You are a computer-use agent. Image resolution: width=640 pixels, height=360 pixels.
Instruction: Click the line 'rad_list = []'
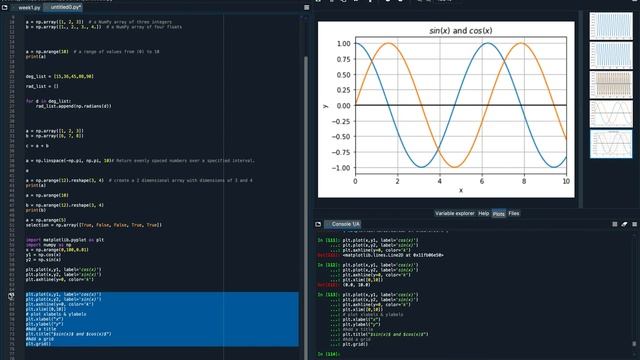point(42,86)
